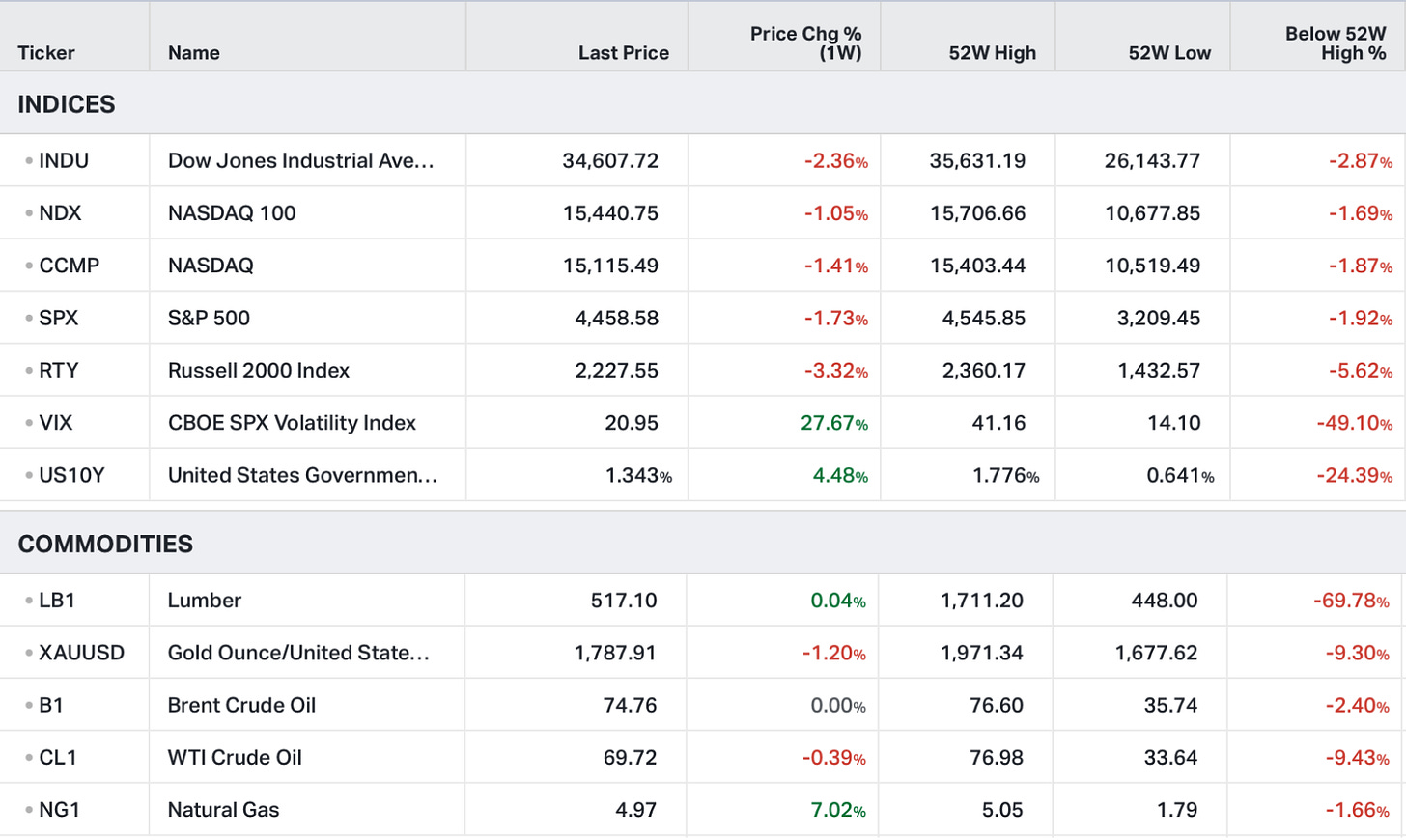Open the CL1 ticker
Viewport: 1406px width, 840px height.
point(58,758)
